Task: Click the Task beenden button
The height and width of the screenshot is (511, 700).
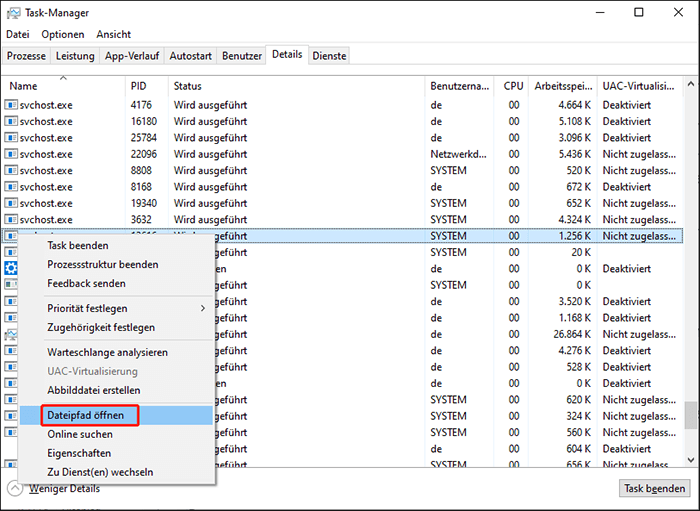Action: coord(654,489)
